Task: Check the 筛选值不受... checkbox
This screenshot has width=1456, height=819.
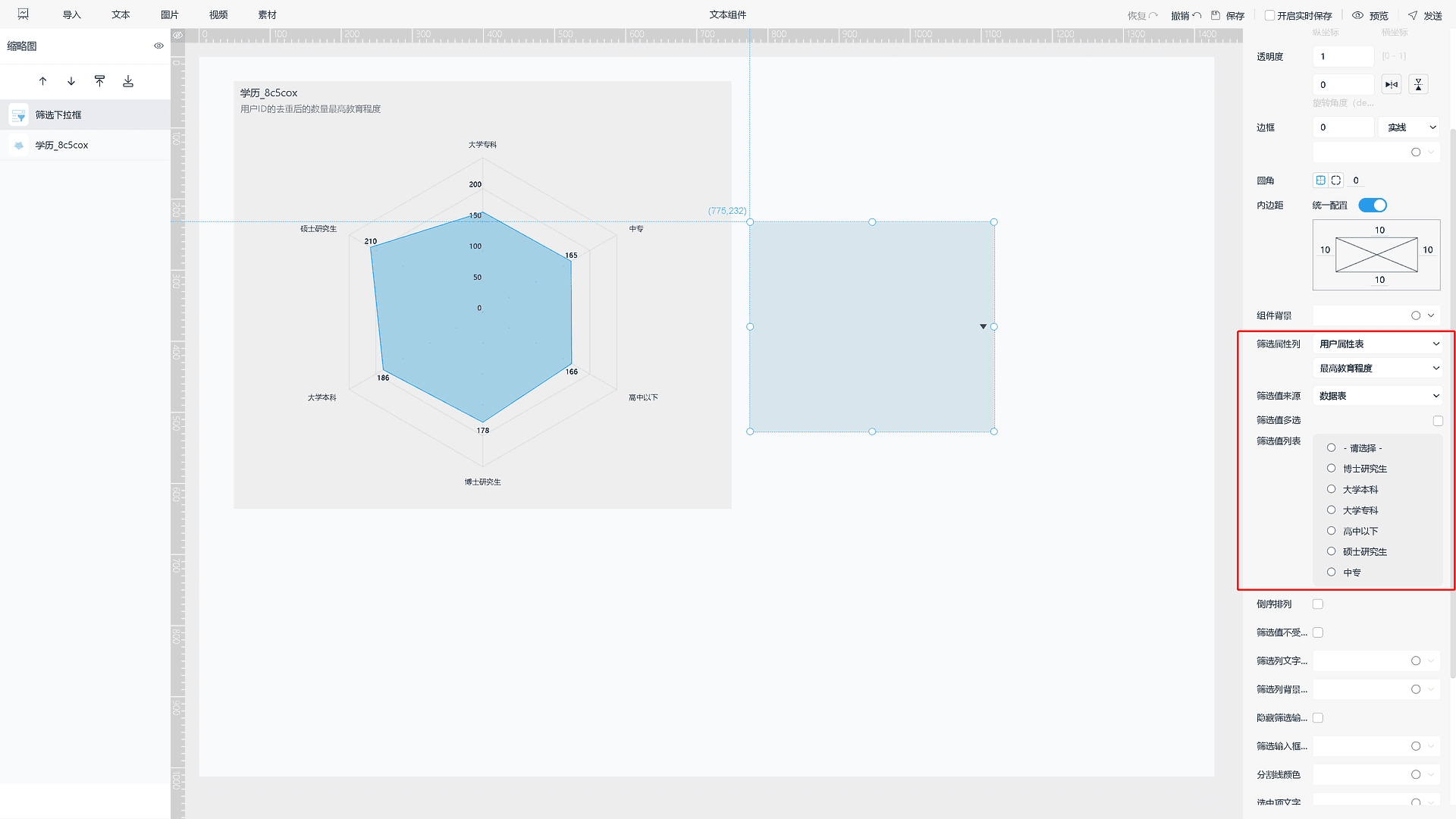Action: pos(1318,632)
